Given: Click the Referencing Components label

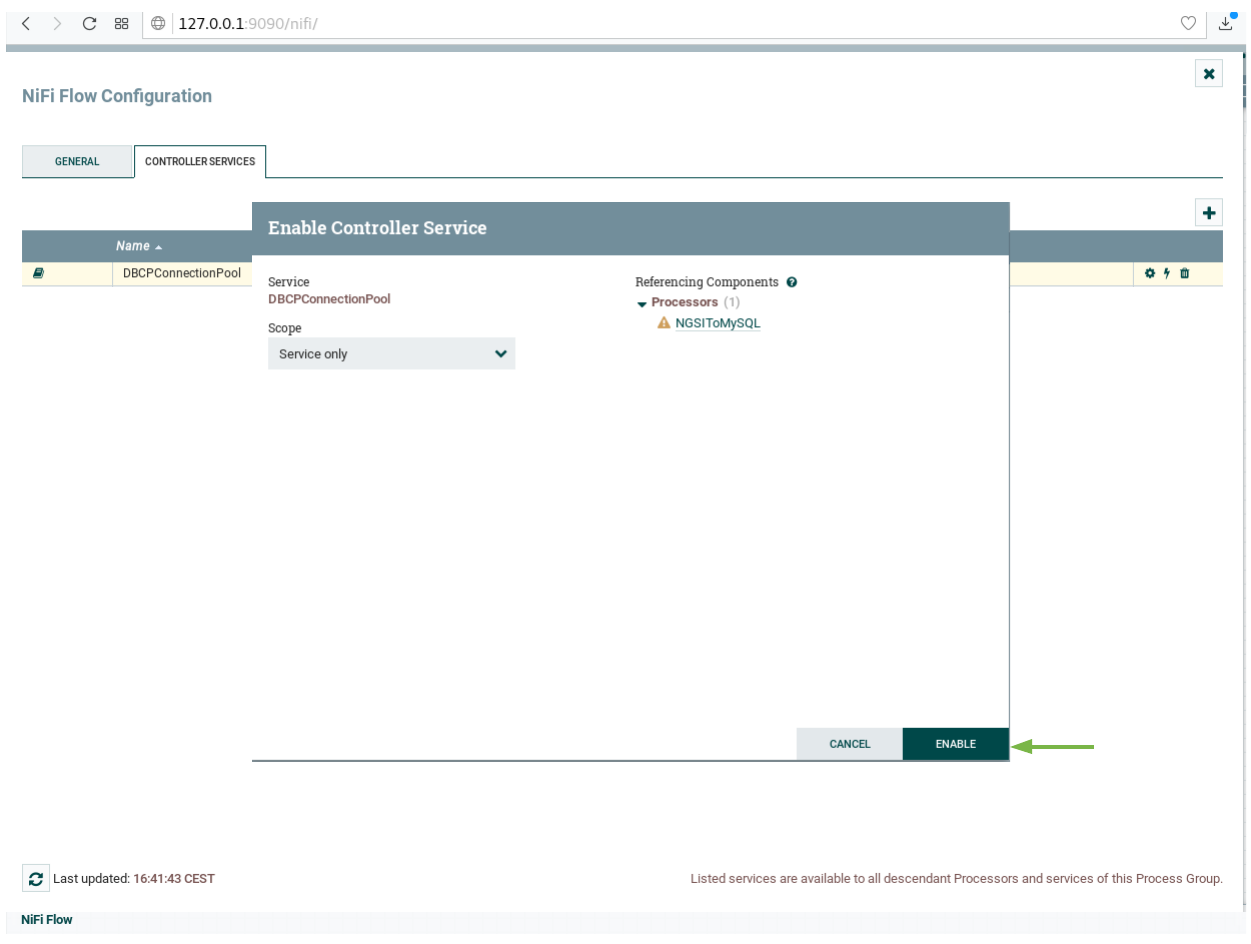Looking at the screenshot, I should (x=707, y=282).
